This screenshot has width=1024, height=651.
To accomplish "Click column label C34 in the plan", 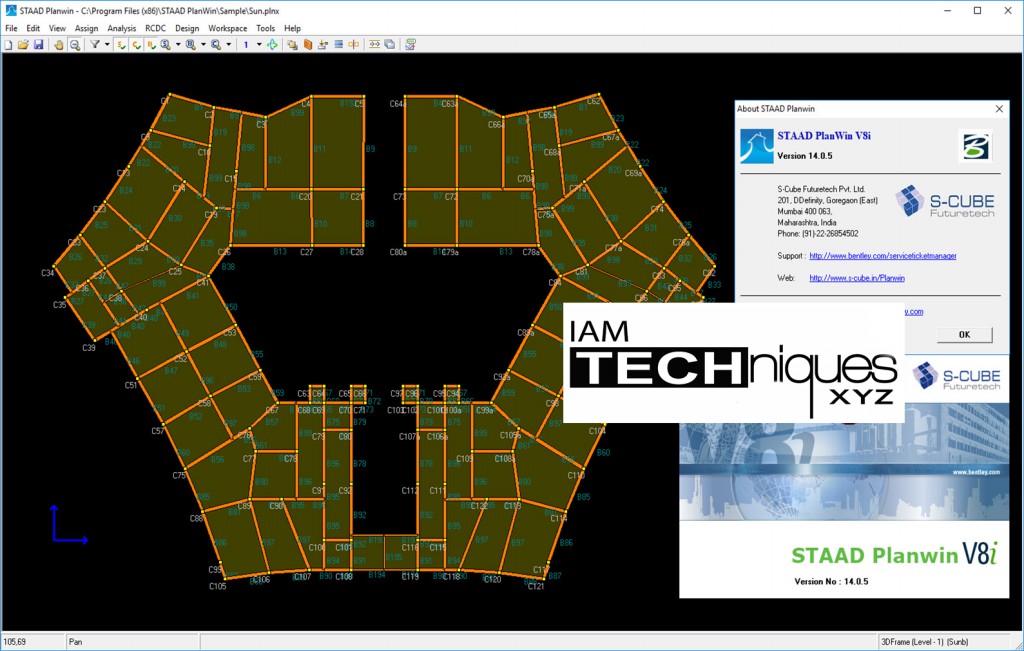I will click(48, 273).
